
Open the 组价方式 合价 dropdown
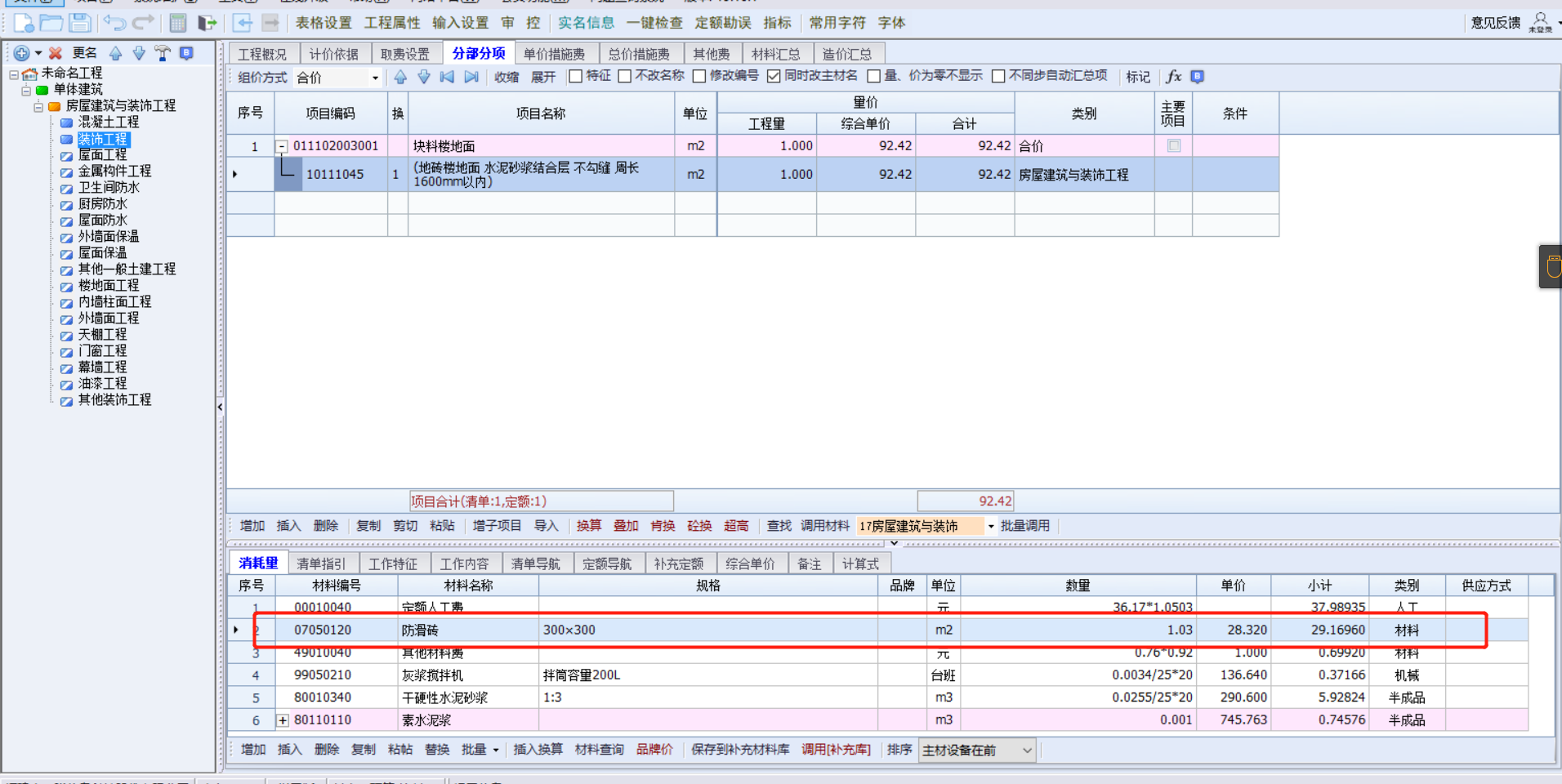(x=375, y=78)
